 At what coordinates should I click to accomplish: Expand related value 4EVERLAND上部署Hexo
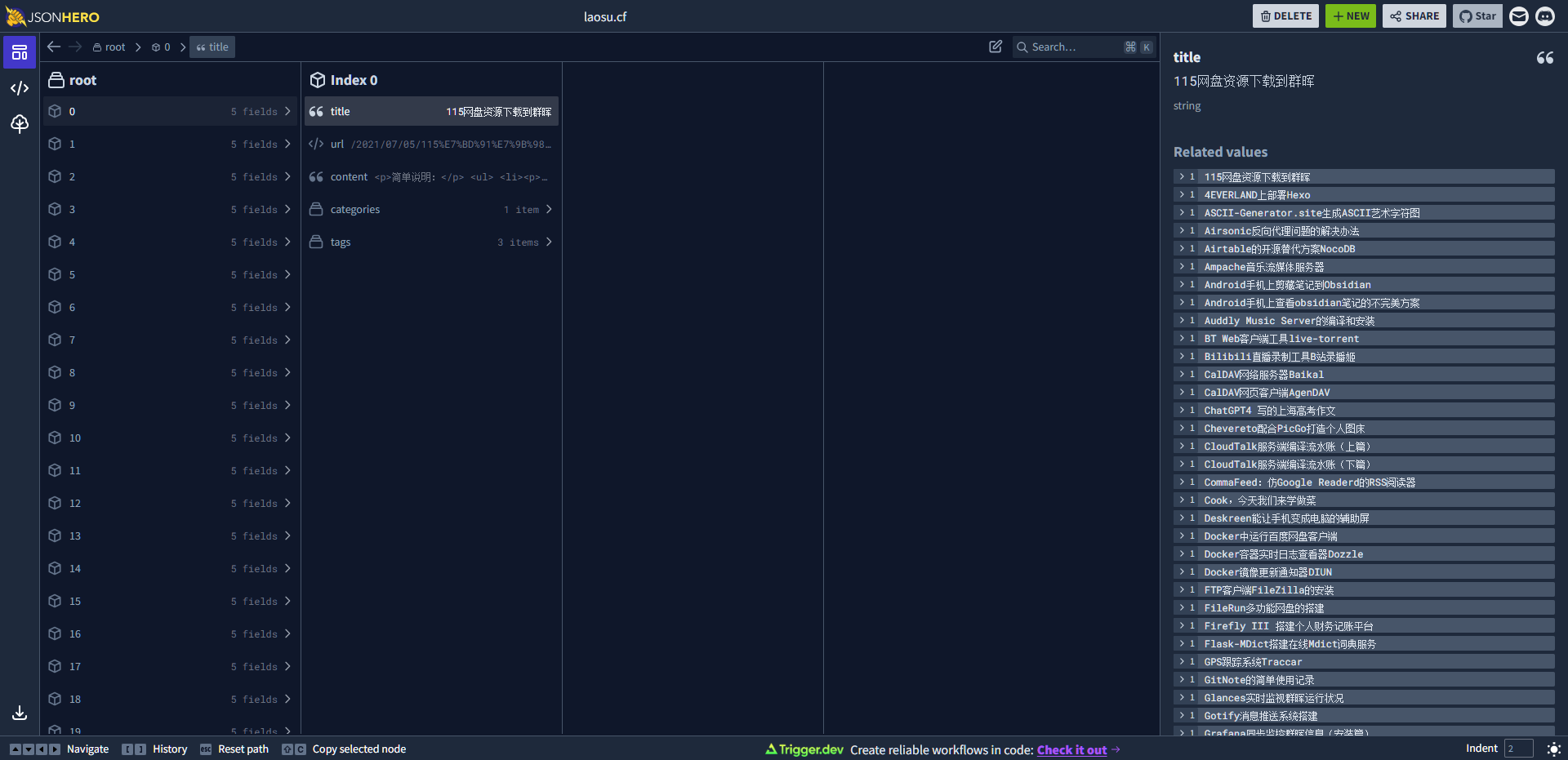1181,194
